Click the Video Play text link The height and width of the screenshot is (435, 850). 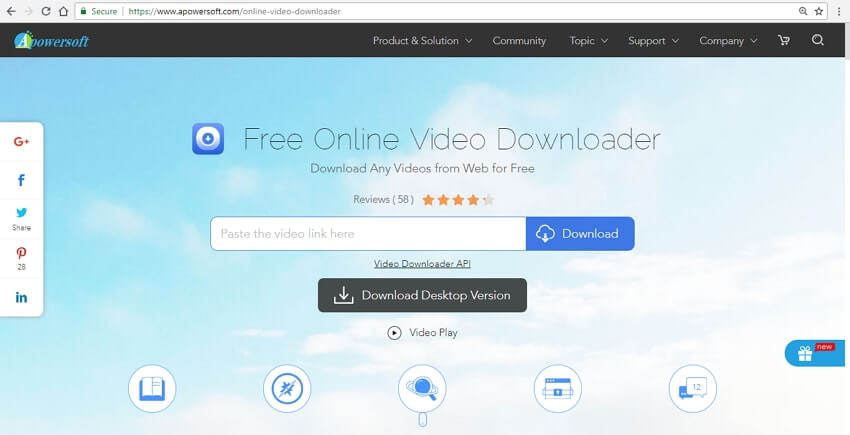click(x=433, y=332)
